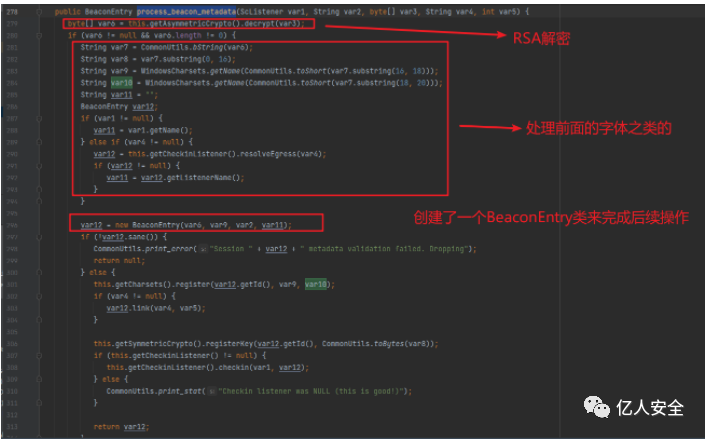This screenshot has width=707, height=439.
Task: Select line number 278 in the gutter
Action: [x=12, y=12]
